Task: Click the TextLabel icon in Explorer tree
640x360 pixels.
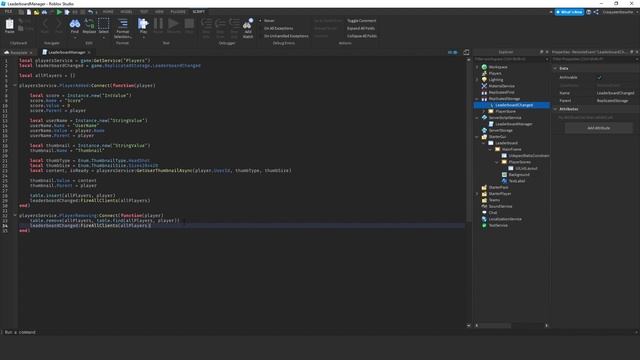Action: [x=504, y=181]
